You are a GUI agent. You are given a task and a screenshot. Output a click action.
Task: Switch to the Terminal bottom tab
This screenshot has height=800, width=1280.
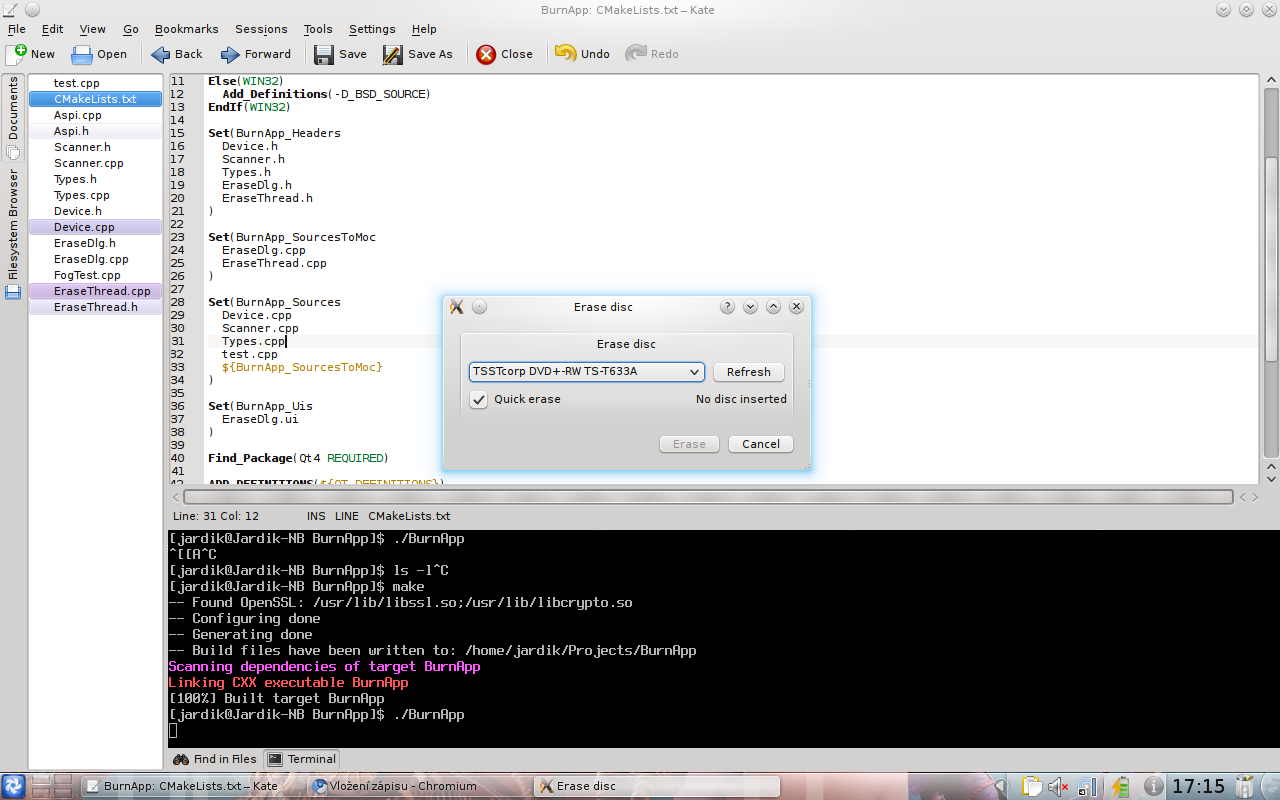(x=302, y=759)
